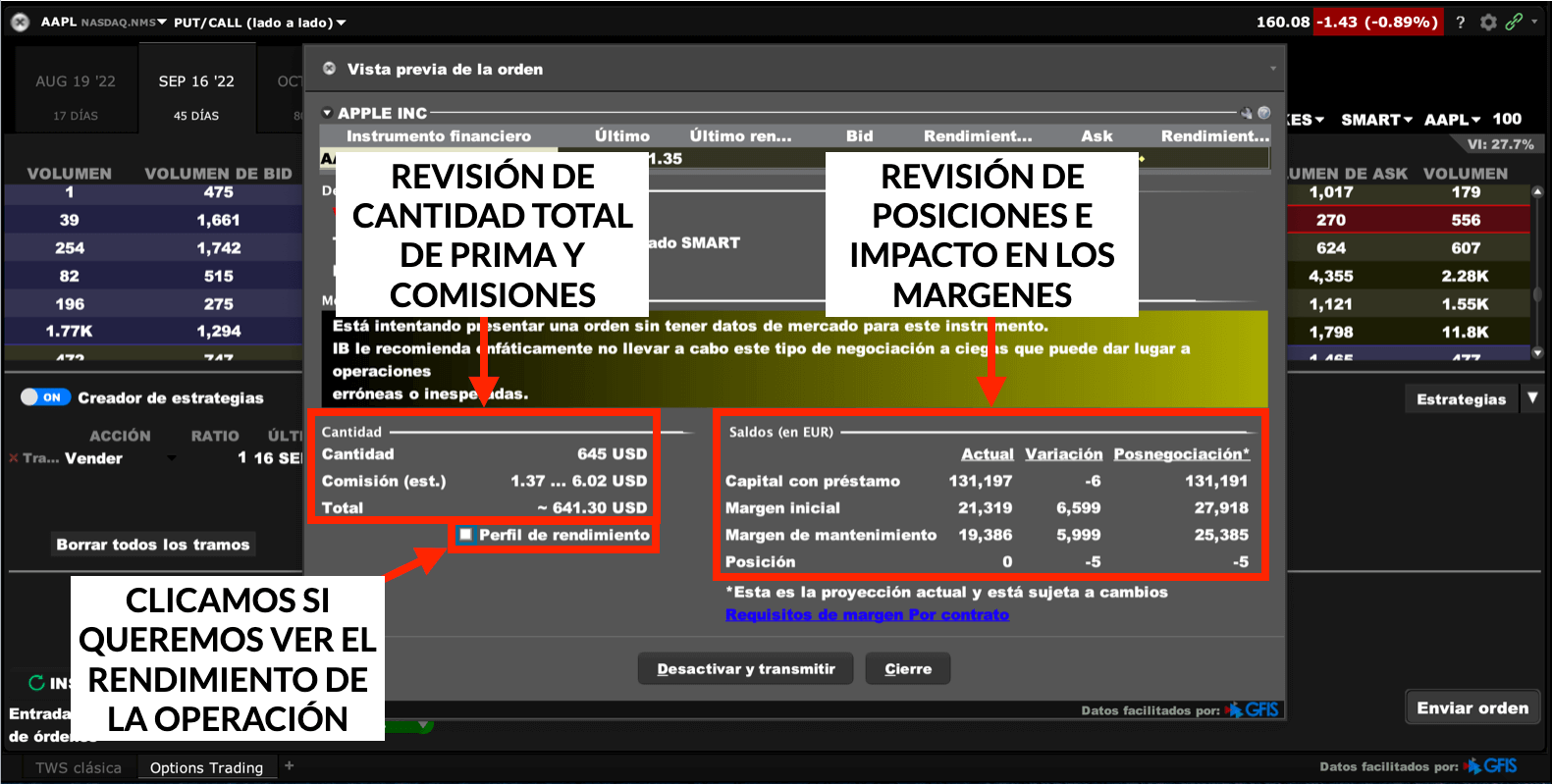Click the ask volume cell 270 in red row
Screen dimensions: 1552x784
(x=1331, y=220)
